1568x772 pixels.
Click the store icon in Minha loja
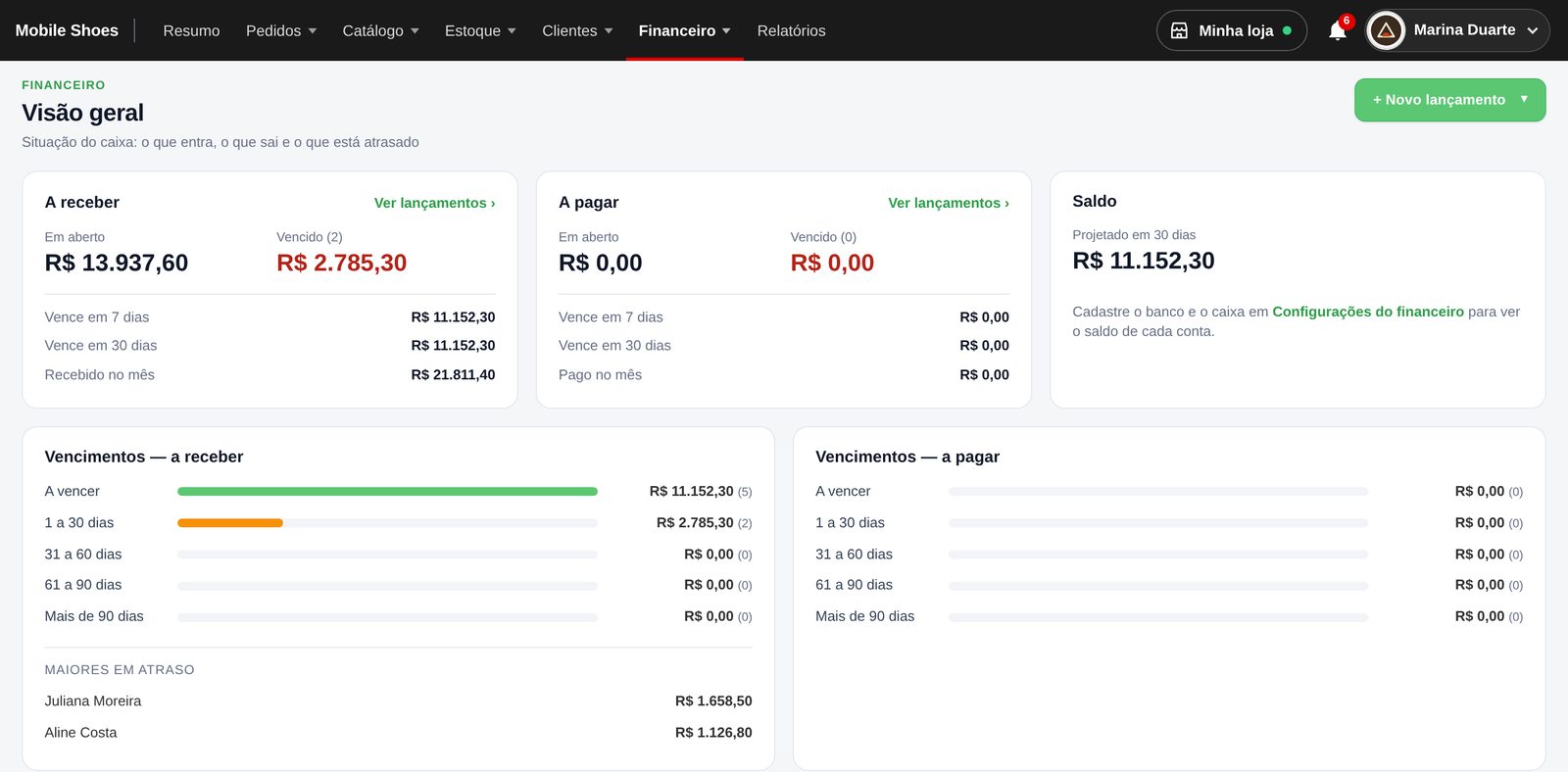[1180, 30]
